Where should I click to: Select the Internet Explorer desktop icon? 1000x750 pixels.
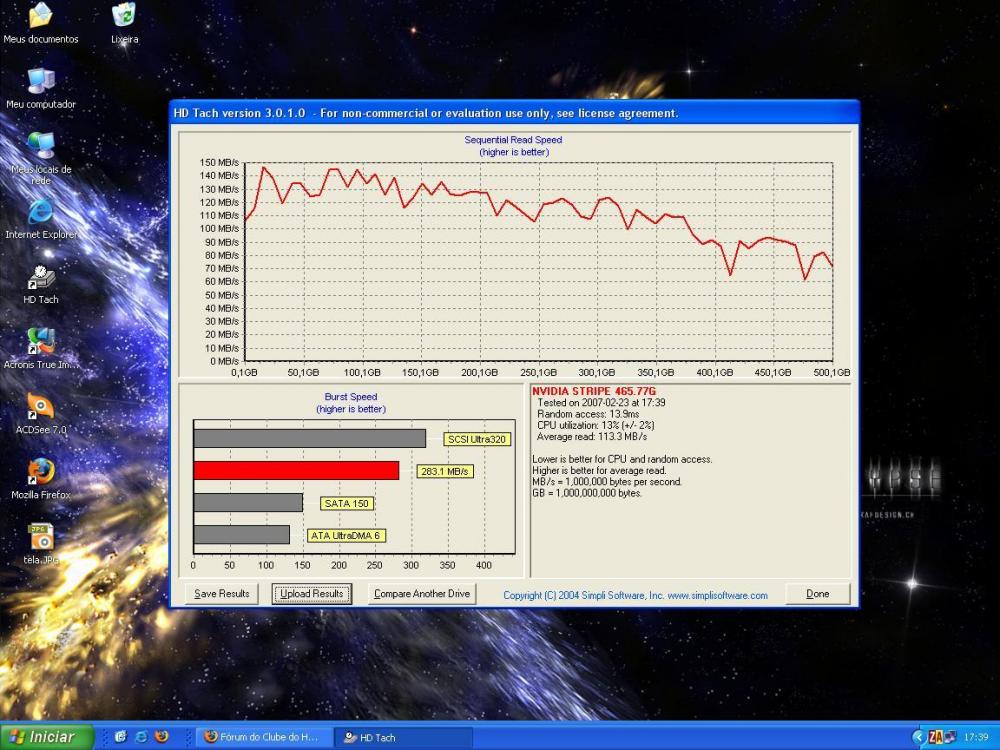[41, 213]
